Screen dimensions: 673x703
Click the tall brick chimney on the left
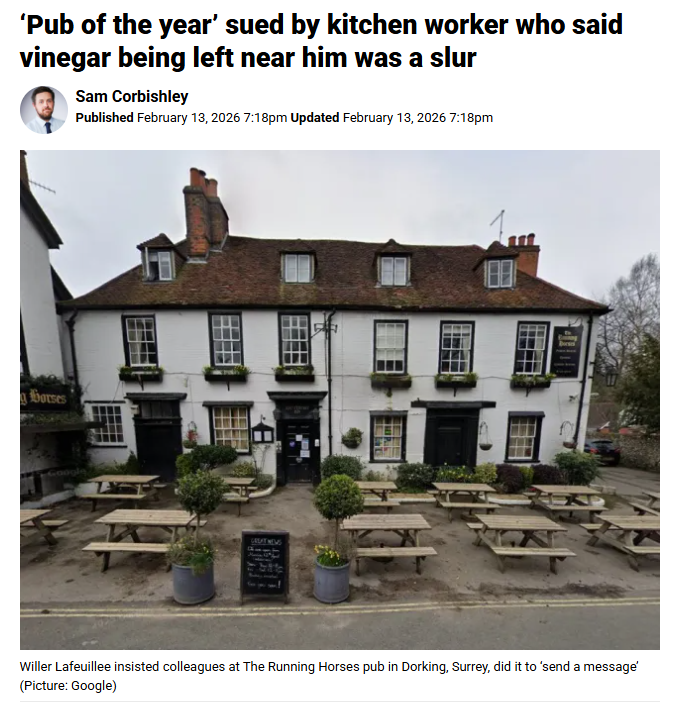[x=204, y=211]
